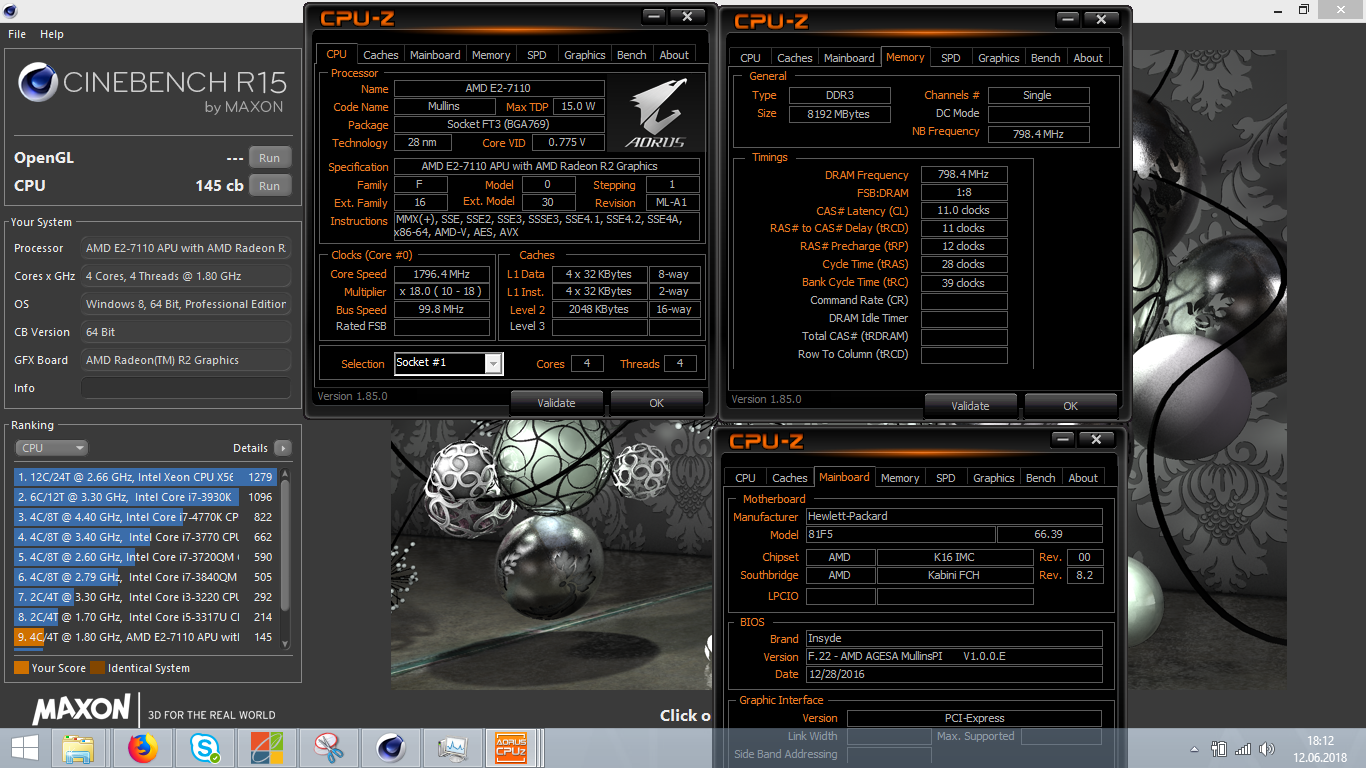Open the Help menu in Cinebench
The width and height of the screenshot is (1366, 768).
coord(52,34)
